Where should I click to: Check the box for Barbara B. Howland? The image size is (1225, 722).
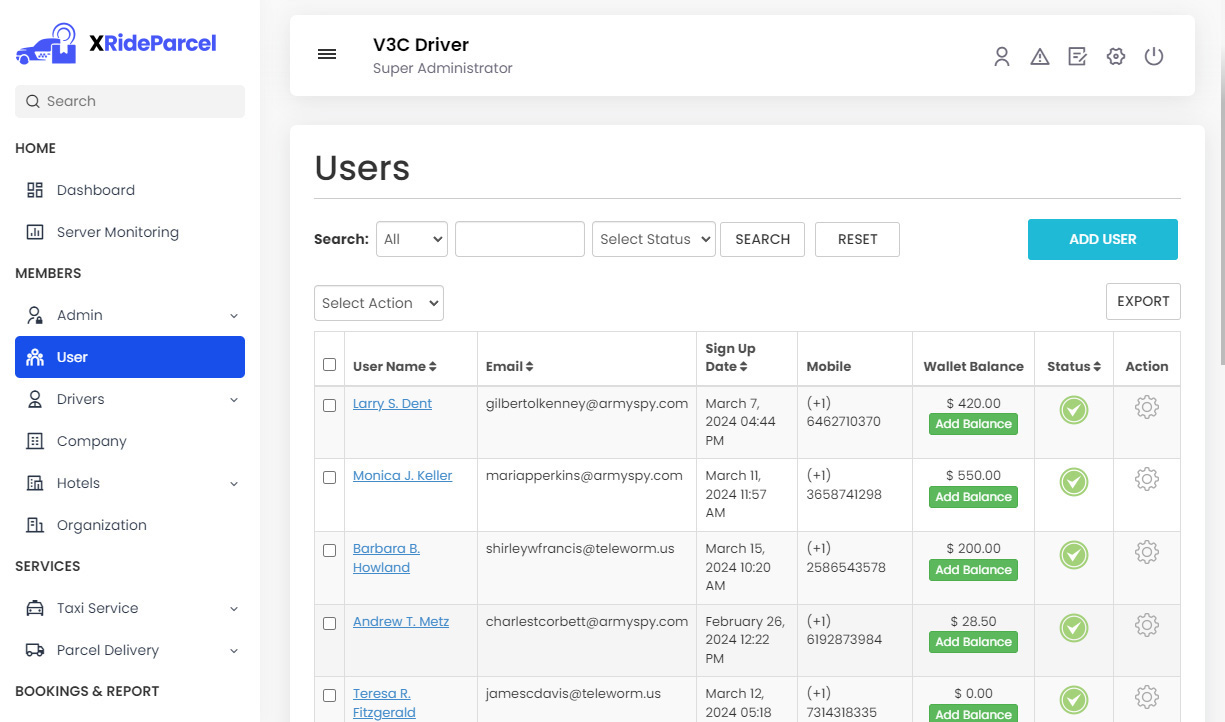point(330,550)
